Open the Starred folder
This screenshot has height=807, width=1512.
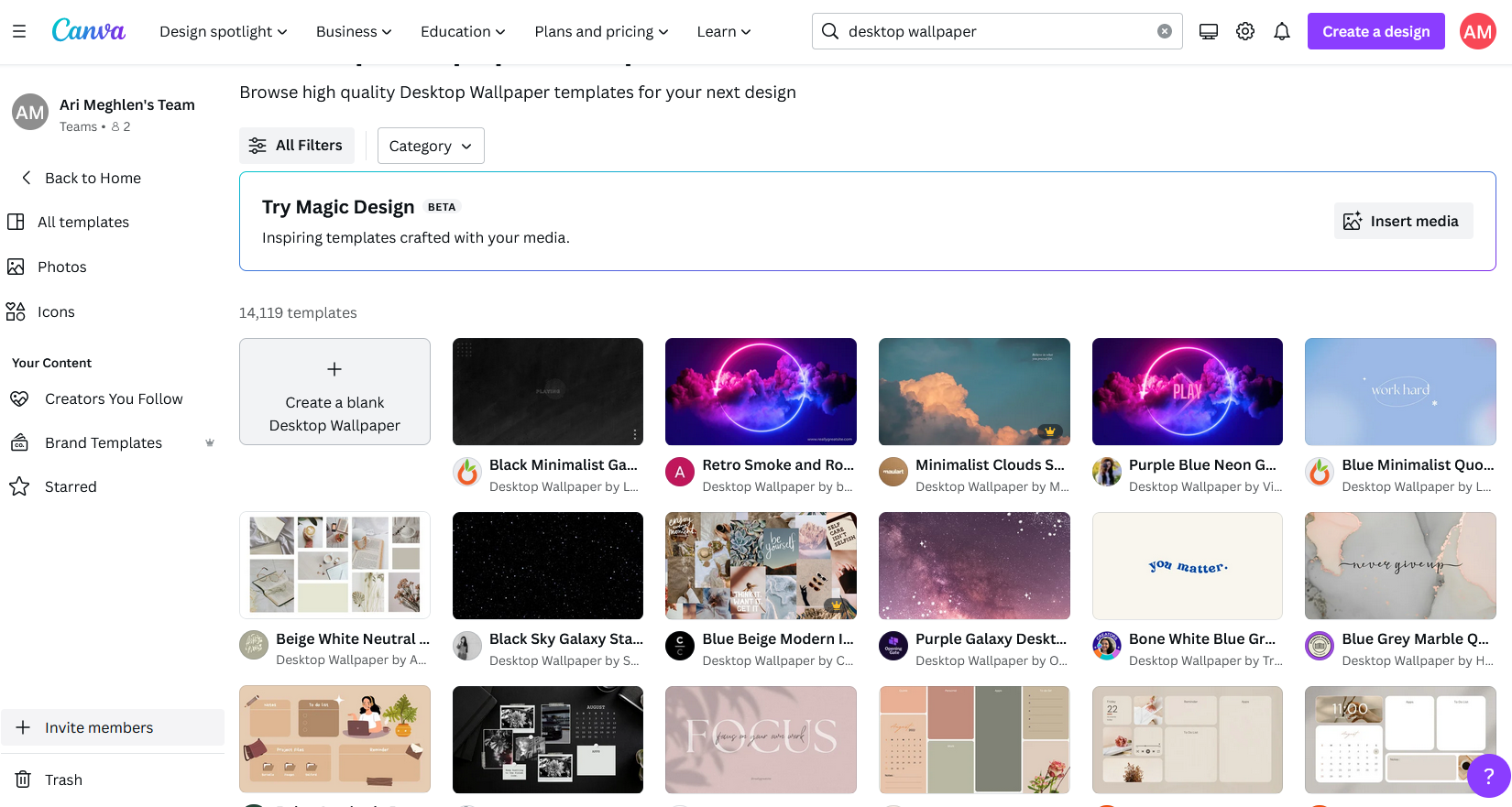pyautogui.click(x=71, y=486)
